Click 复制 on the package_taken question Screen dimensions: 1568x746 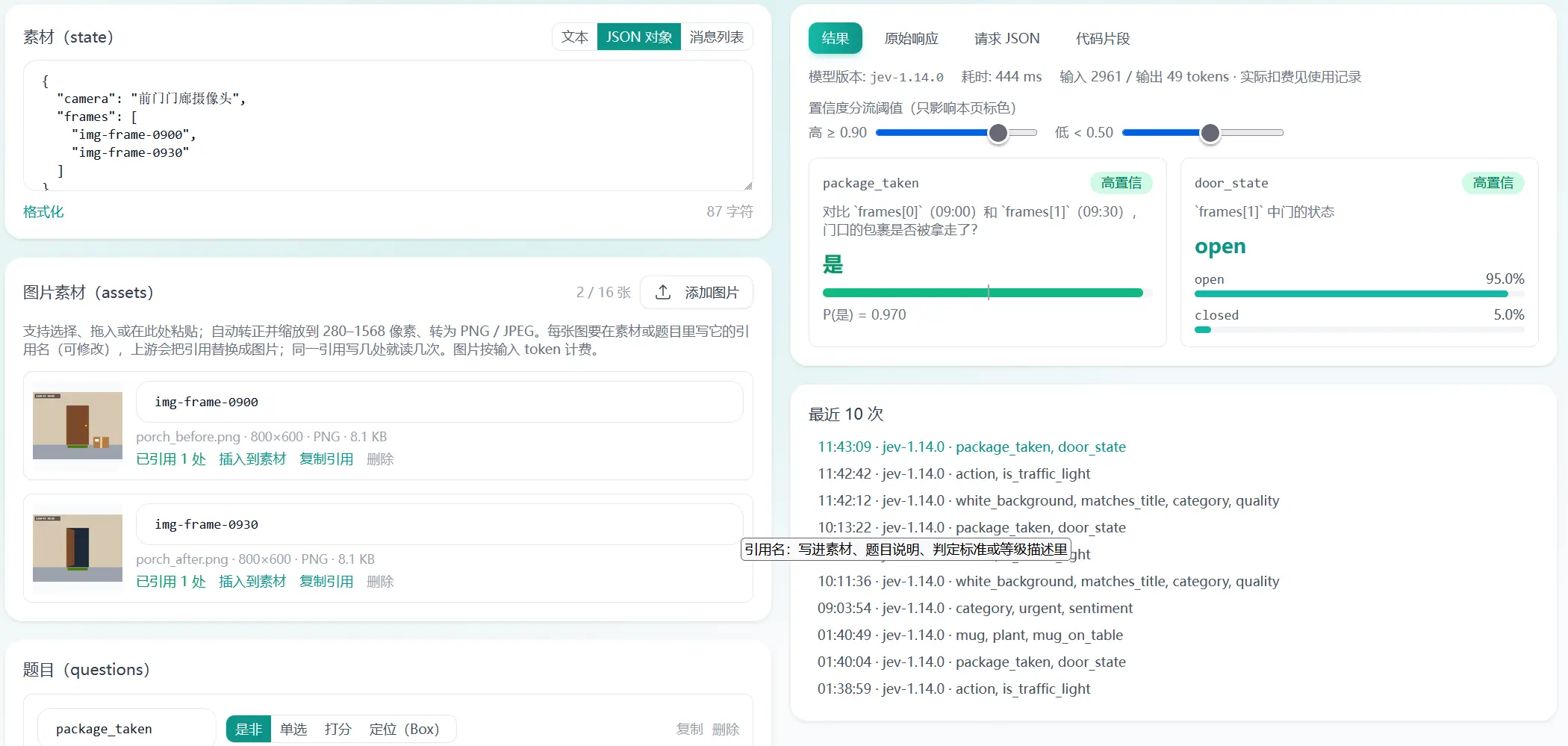click(689, 729)
